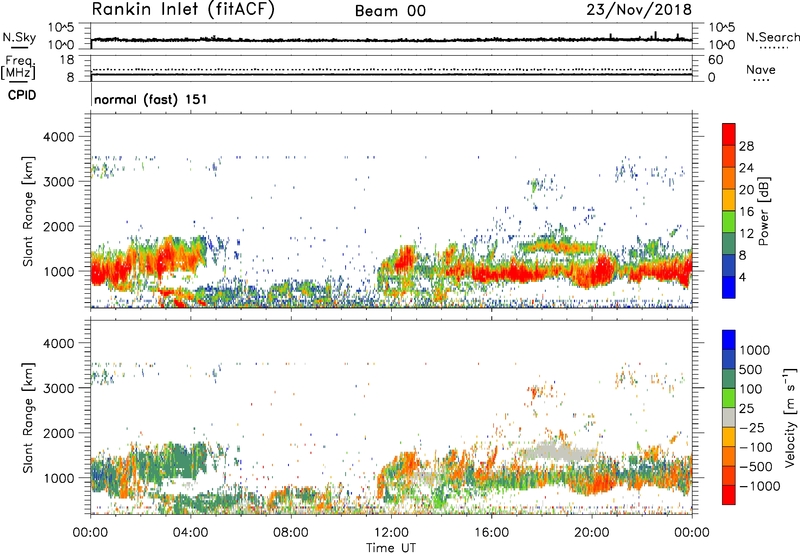The height and width of the screenshot is (554, 800).
Task: Pick the yellow segment of power color bar
Action: (x=729, y=200)
